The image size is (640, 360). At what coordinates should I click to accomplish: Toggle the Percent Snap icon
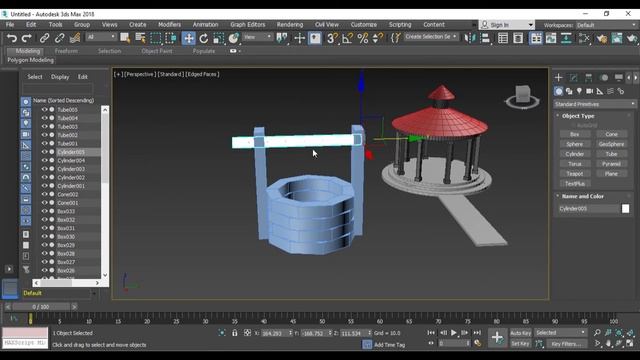tap(362, 38)
